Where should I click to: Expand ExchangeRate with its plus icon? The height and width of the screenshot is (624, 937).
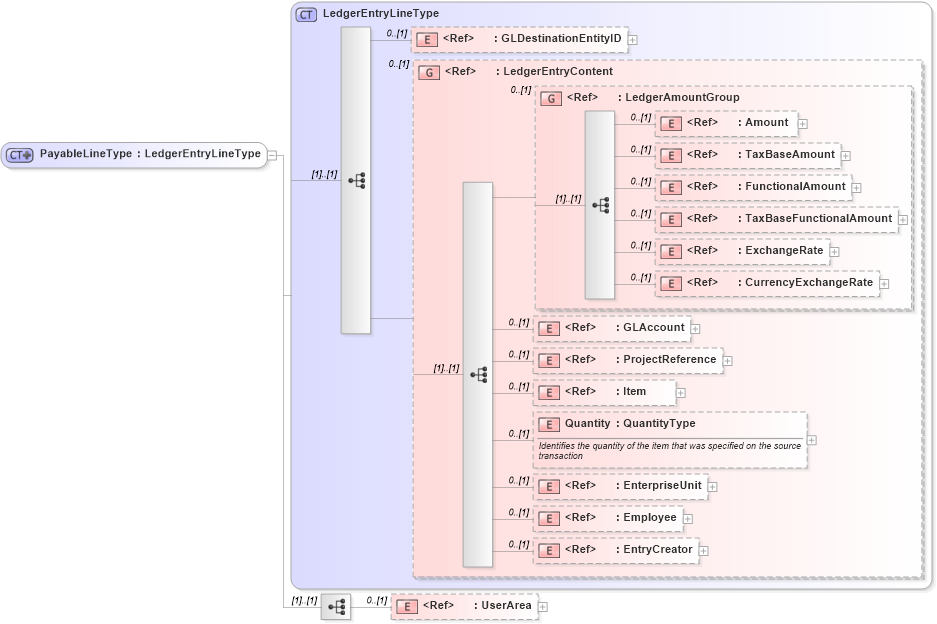click(x=833, y=251)
